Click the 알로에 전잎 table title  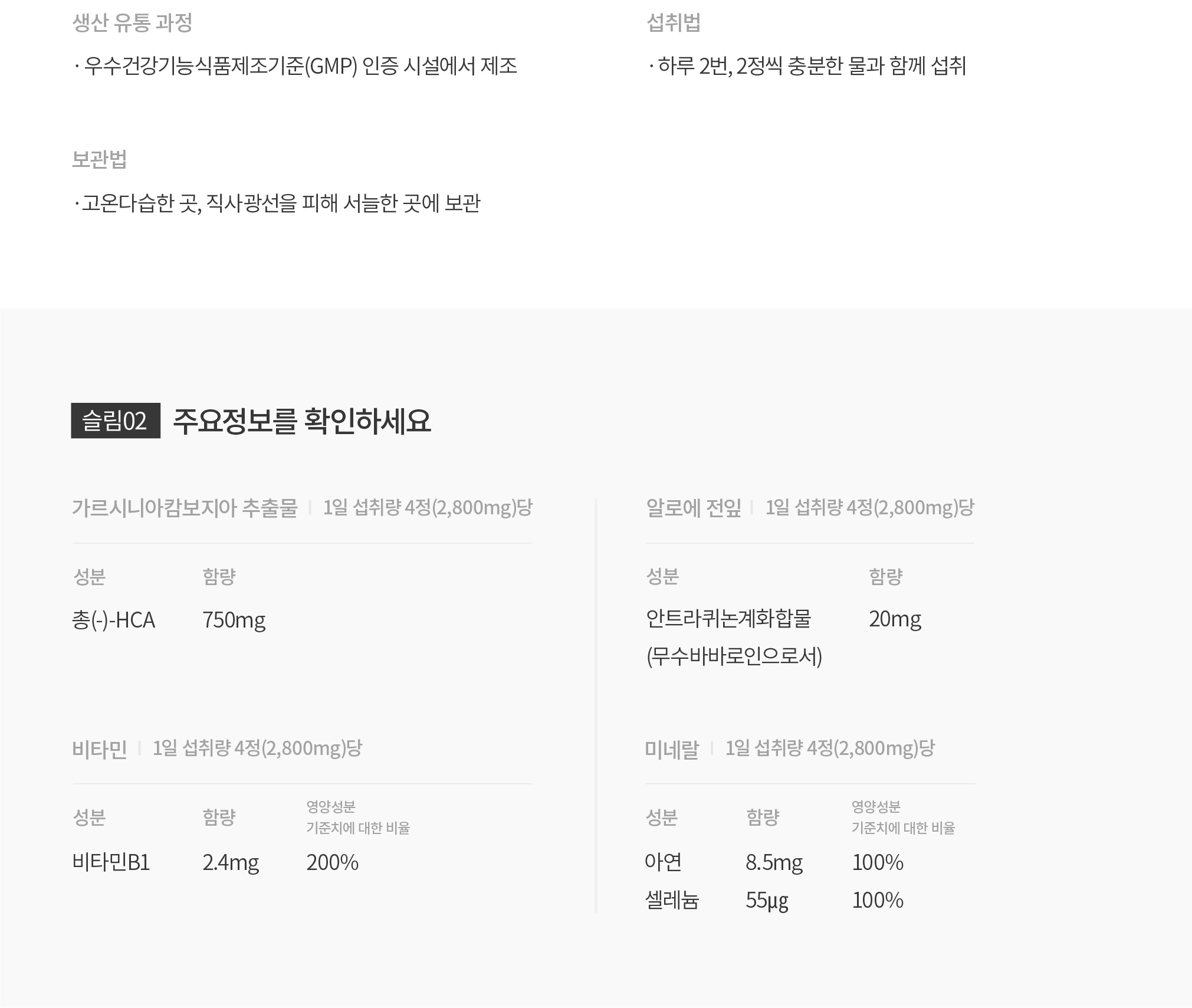pyautogui.click(x=694, y=508)
